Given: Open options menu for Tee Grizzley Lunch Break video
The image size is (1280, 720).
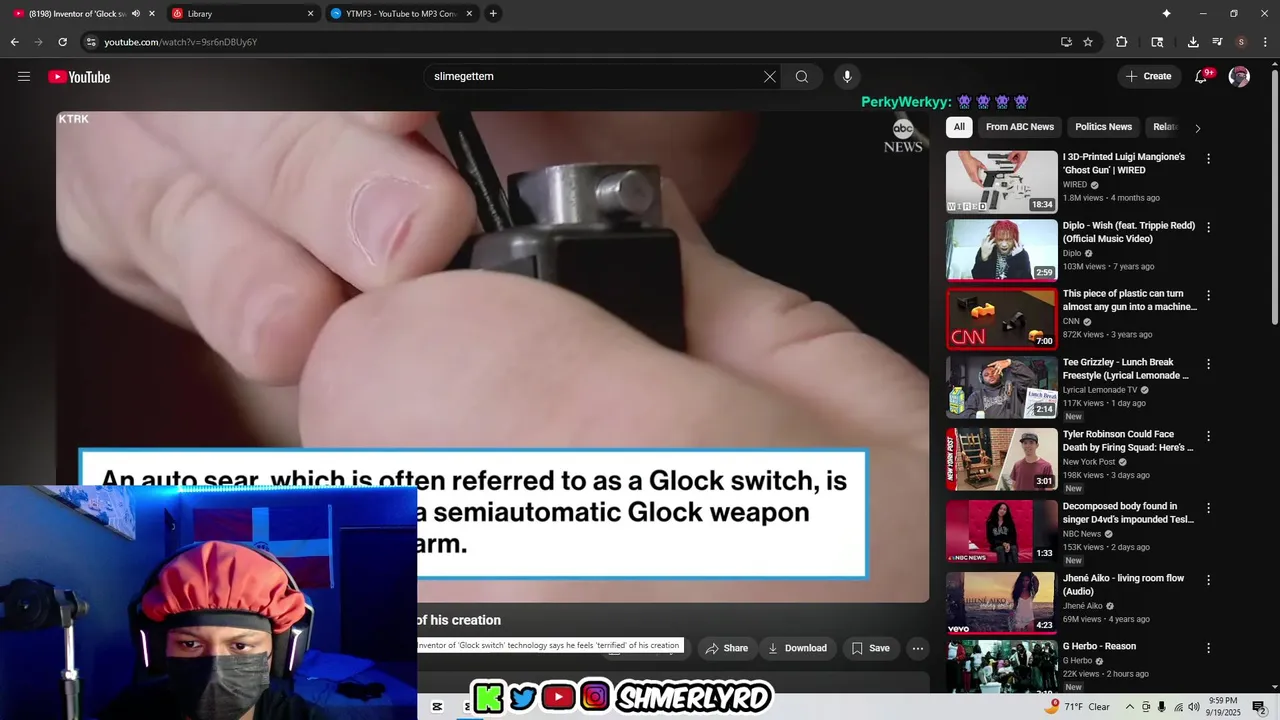Looking at the screenshot, I should click(1208, 364).
